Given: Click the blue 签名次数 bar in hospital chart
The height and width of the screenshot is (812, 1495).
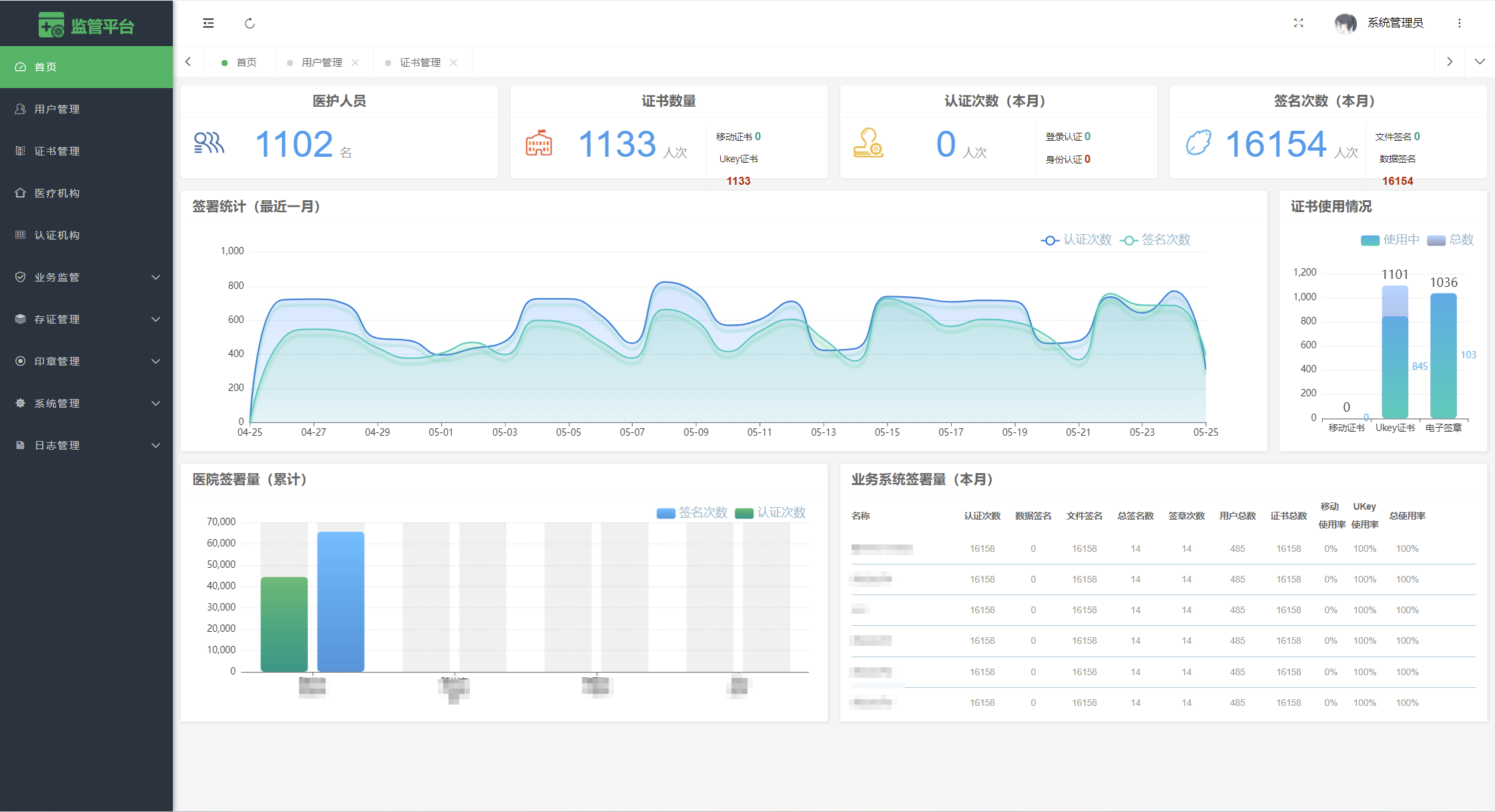Looking at the screenshot, I should click(340, 600).
